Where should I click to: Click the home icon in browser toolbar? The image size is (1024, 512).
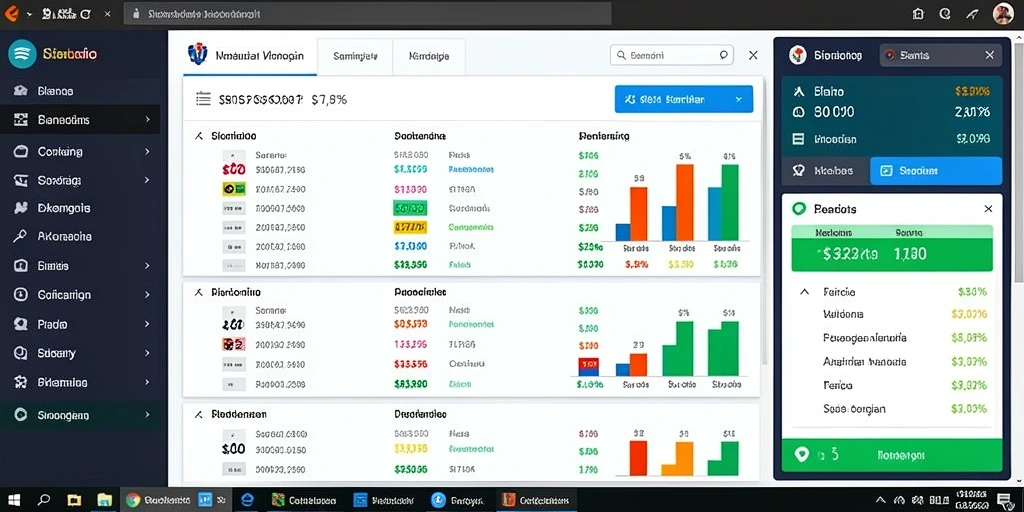pyautogui.click(x=919, y=14)
